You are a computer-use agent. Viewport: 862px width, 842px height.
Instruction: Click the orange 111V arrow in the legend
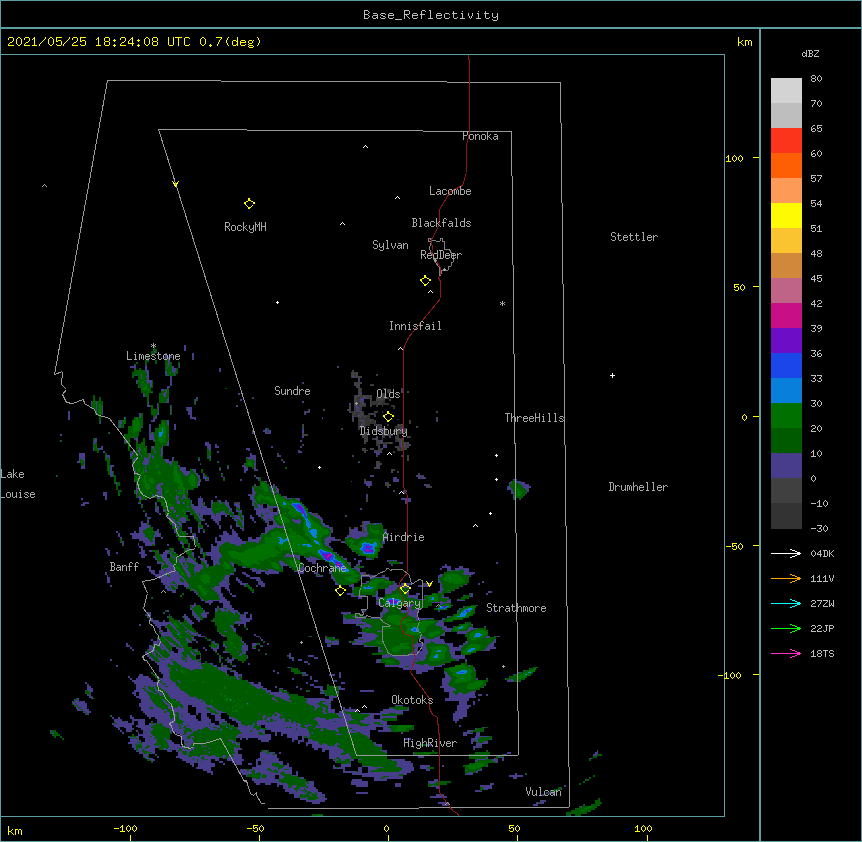[x=786, y=578]
